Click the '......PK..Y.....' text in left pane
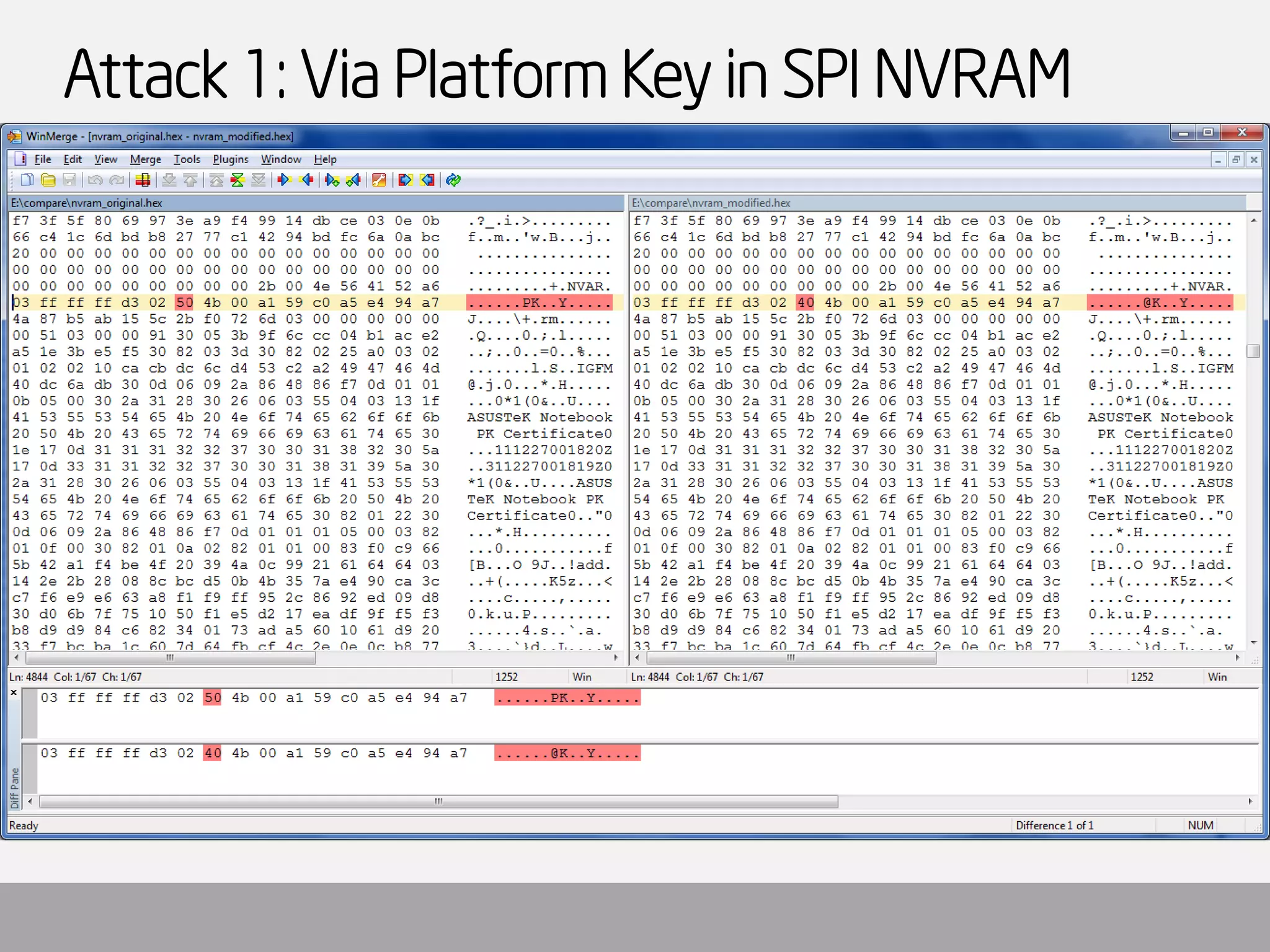The image size is (1270, 952). click(x=540, y=302)
